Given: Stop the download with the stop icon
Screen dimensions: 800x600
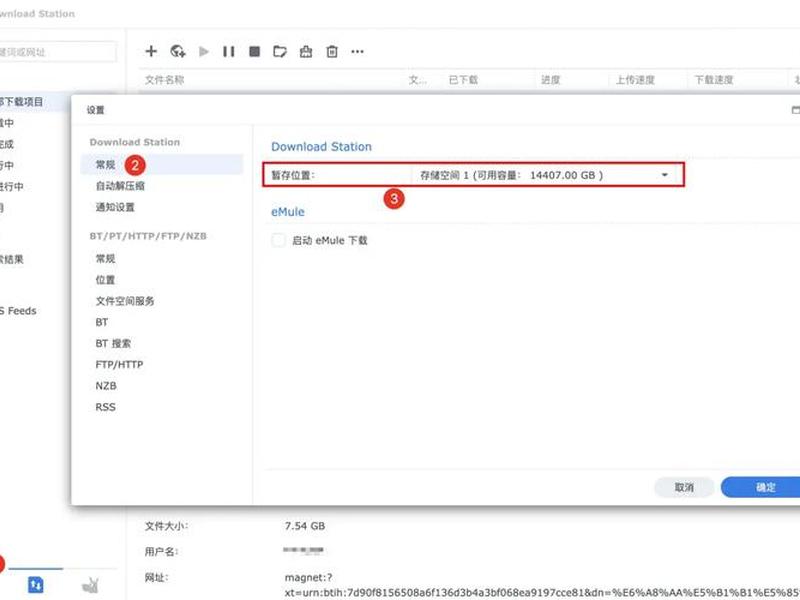Looking at the screenshot, I should coord(254,51).
